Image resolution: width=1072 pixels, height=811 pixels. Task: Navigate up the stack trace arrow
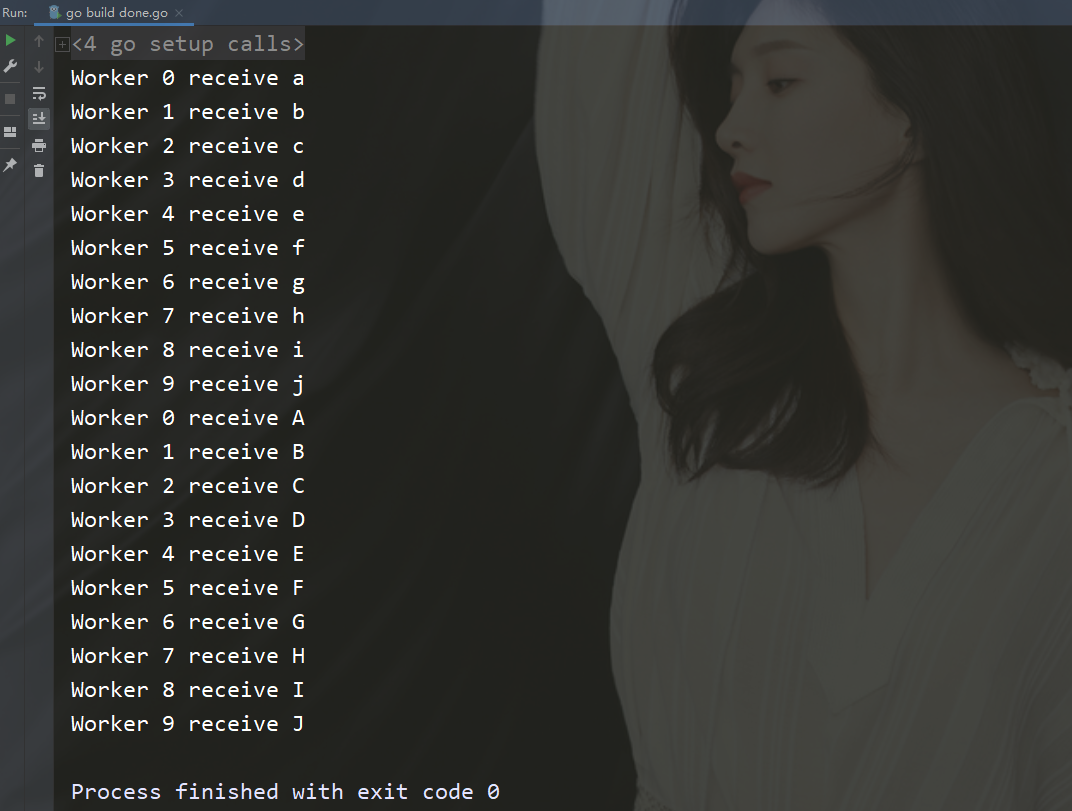(39, 42)
